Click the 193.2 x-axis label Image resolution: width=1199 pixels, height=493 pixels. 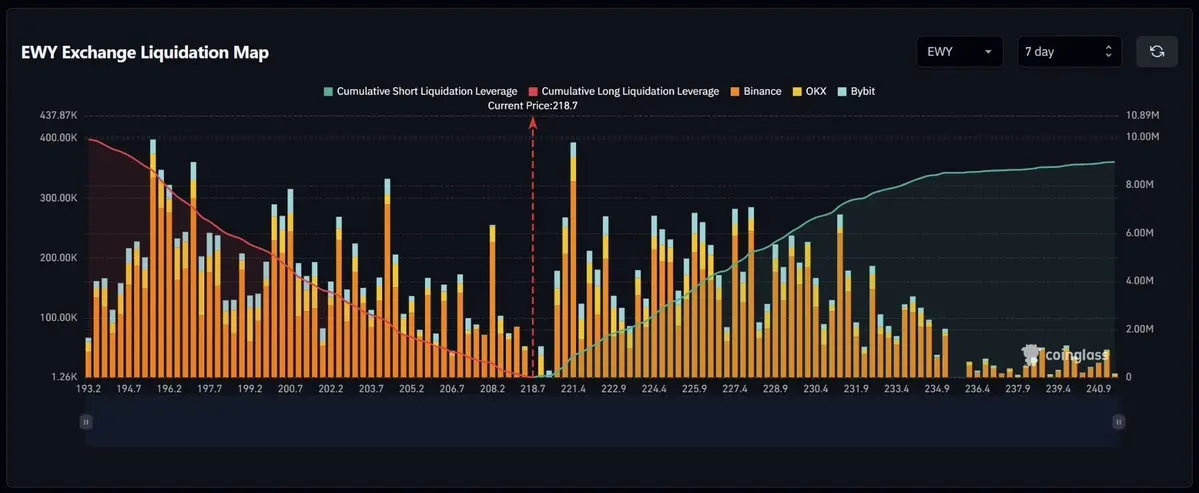point(89,388)
